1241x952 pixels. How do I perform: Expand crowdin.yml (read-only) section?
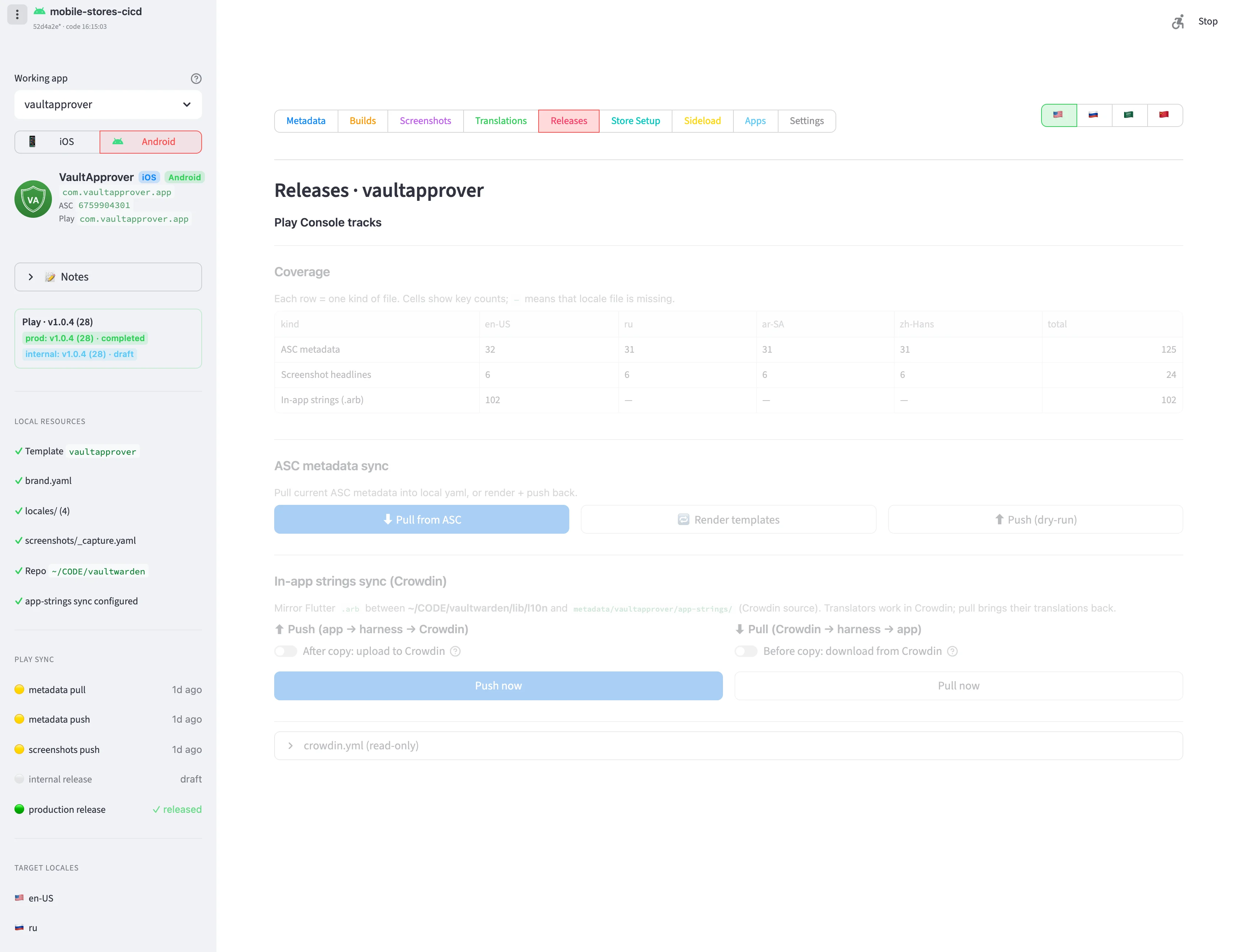pyautogui.click(x=728, y=746)
